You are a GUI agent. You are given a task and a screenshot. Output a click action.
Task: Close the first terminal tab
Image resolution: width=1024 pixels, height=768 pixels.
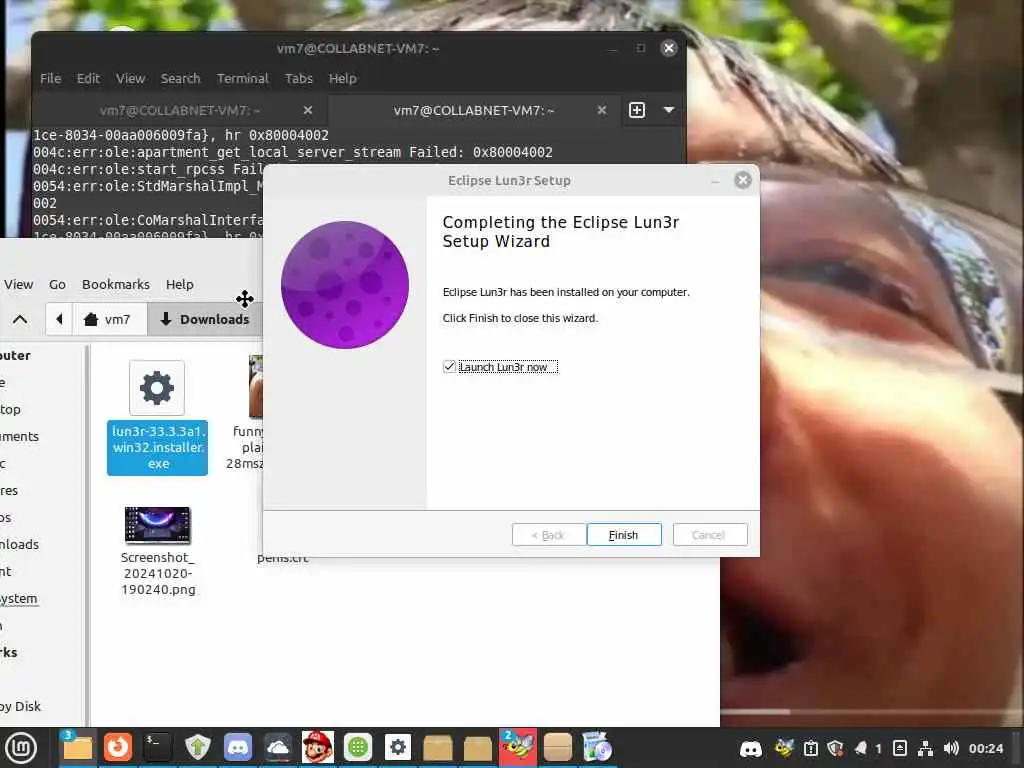(x=308, y=110)
